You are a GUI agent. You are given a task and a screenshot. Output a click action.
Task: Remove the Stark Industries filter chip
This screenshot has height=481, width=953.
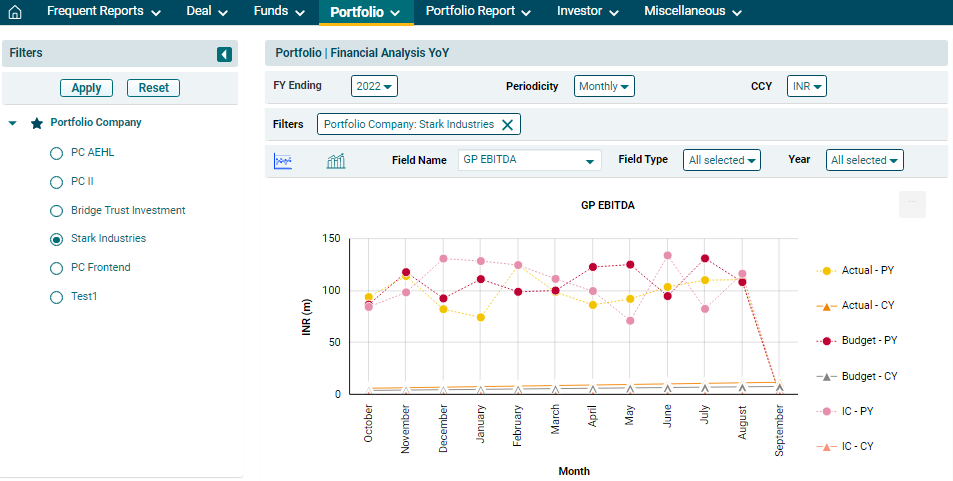click(x=507, y=125)
